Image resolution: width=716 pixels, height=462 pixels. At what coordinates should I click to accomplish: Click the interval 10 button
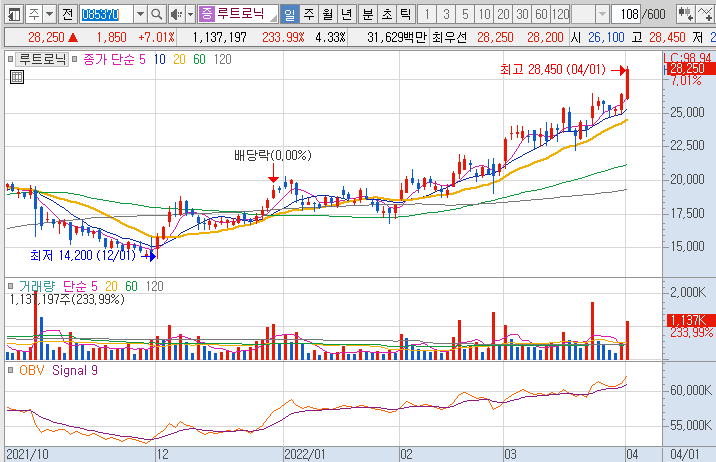tap(484, 15)
